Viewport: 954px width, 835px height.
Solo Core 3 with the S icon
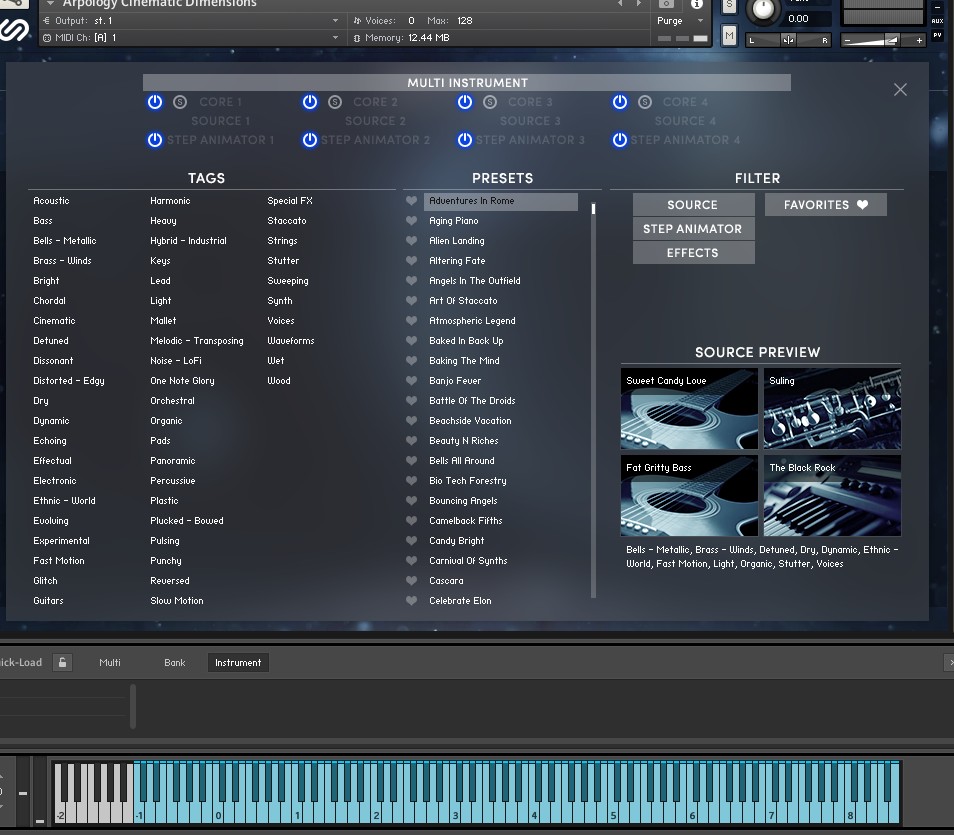tap(490, 102)
